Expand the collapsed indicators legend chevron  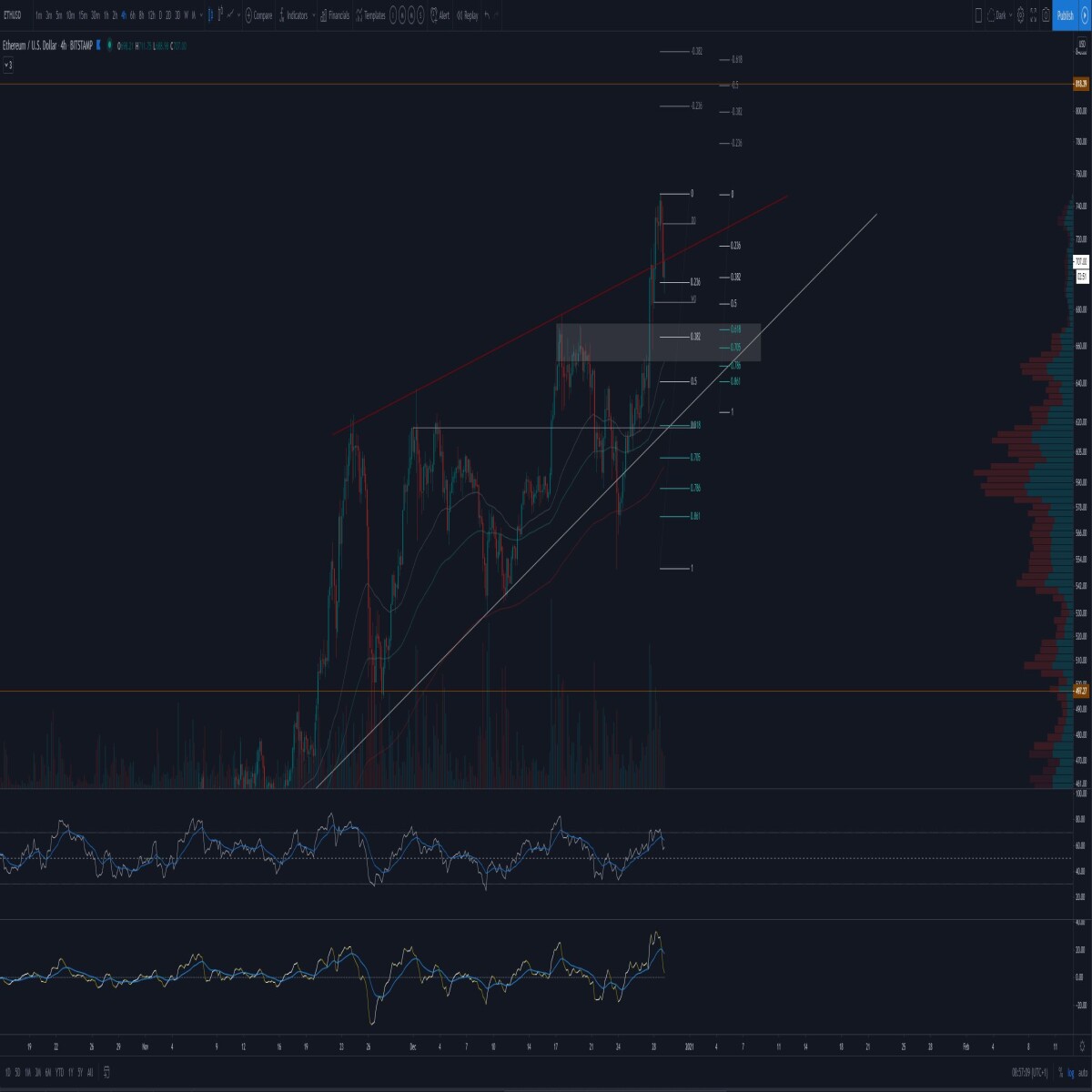click(x=8, y=66)
